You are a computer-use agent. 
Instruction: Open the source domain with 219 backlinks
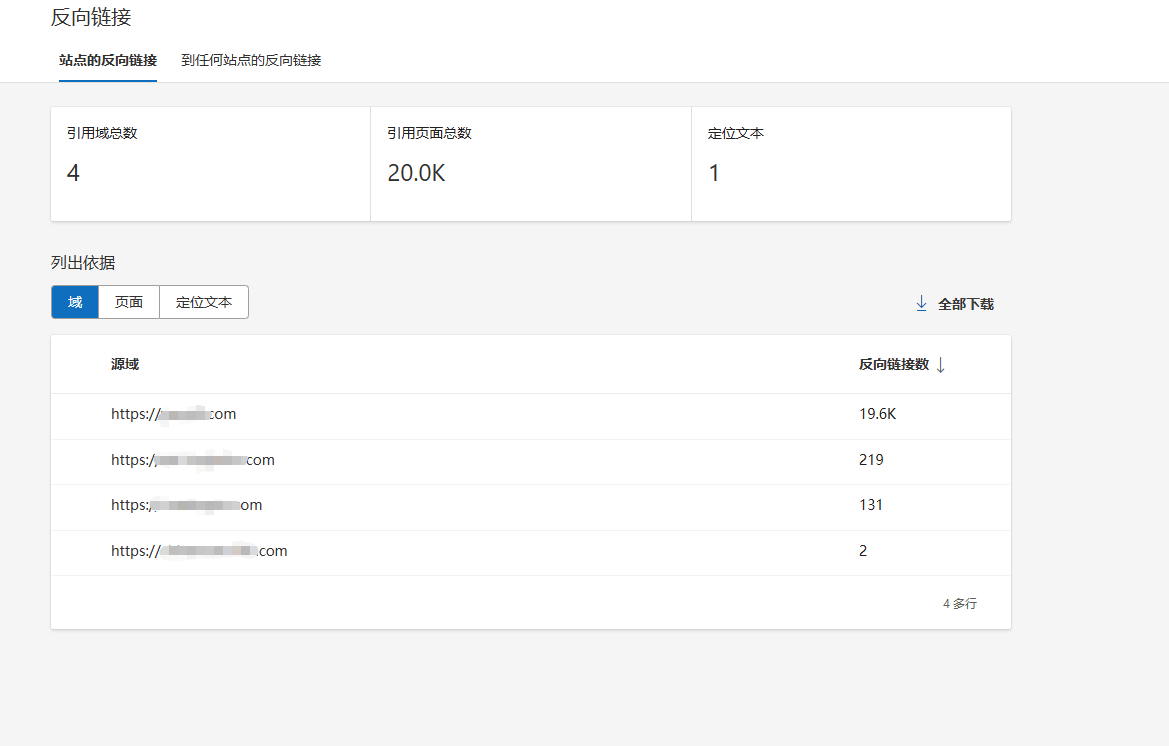[192, 460]
